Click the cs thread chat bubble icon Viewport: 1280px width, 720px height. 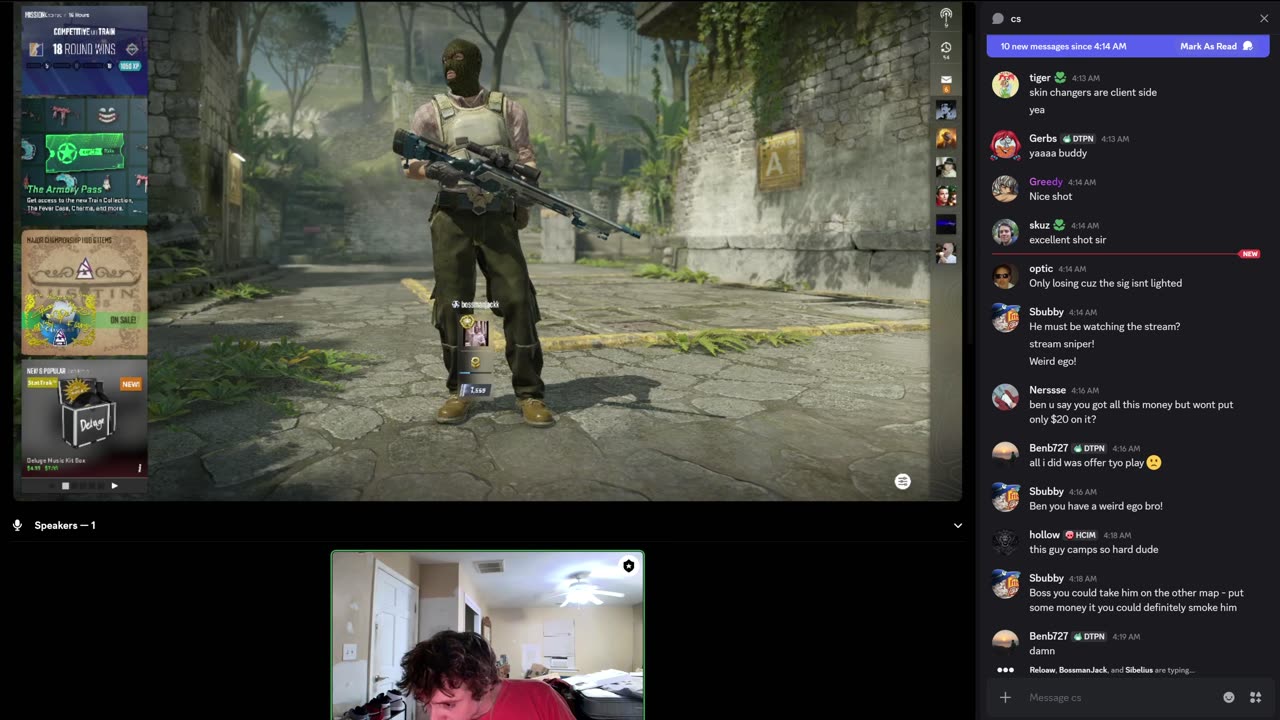tap(997, 18)
